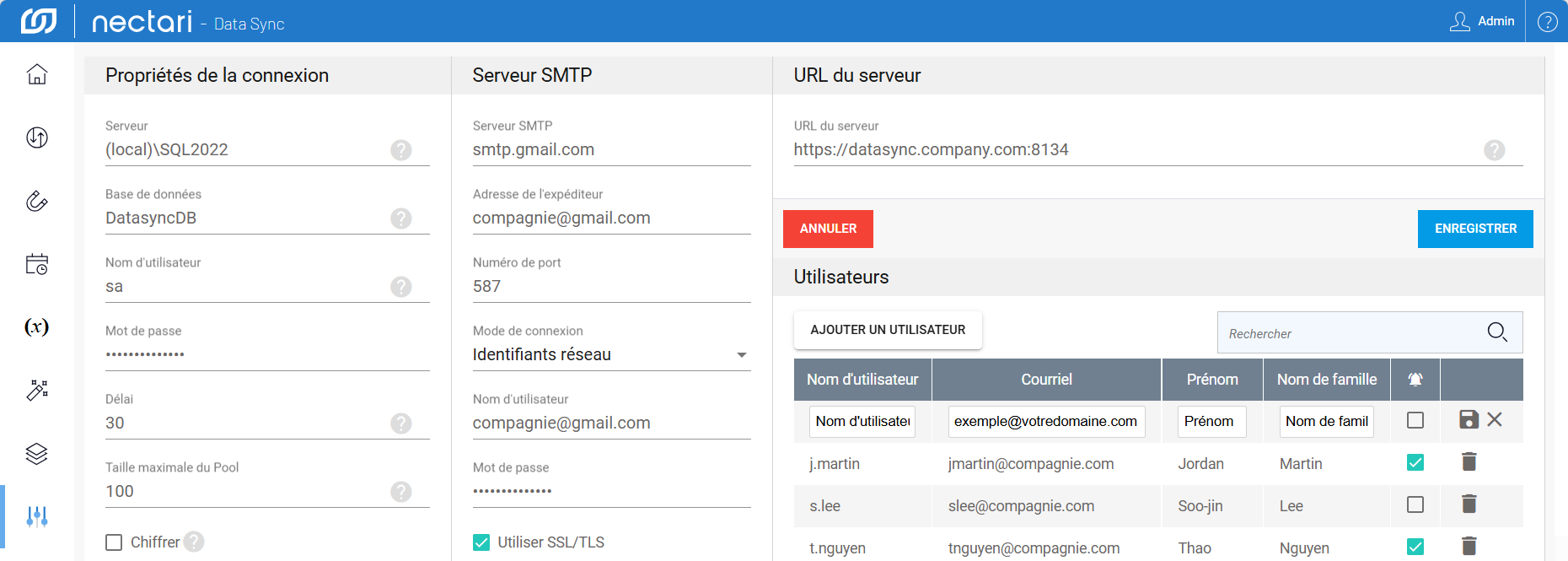Select the jmartin@compagnie.com cell
Image resolution: width=1568 pixels, height=561 pixels.
click(1046, 464)
